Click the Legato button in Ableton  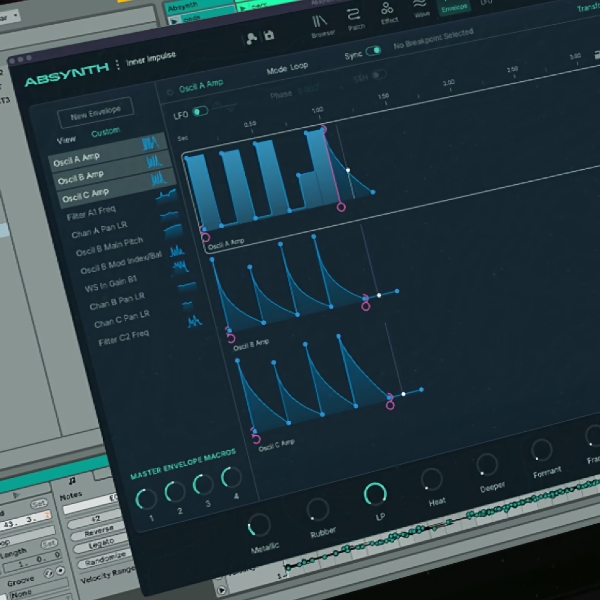click(x=101, y=544)
